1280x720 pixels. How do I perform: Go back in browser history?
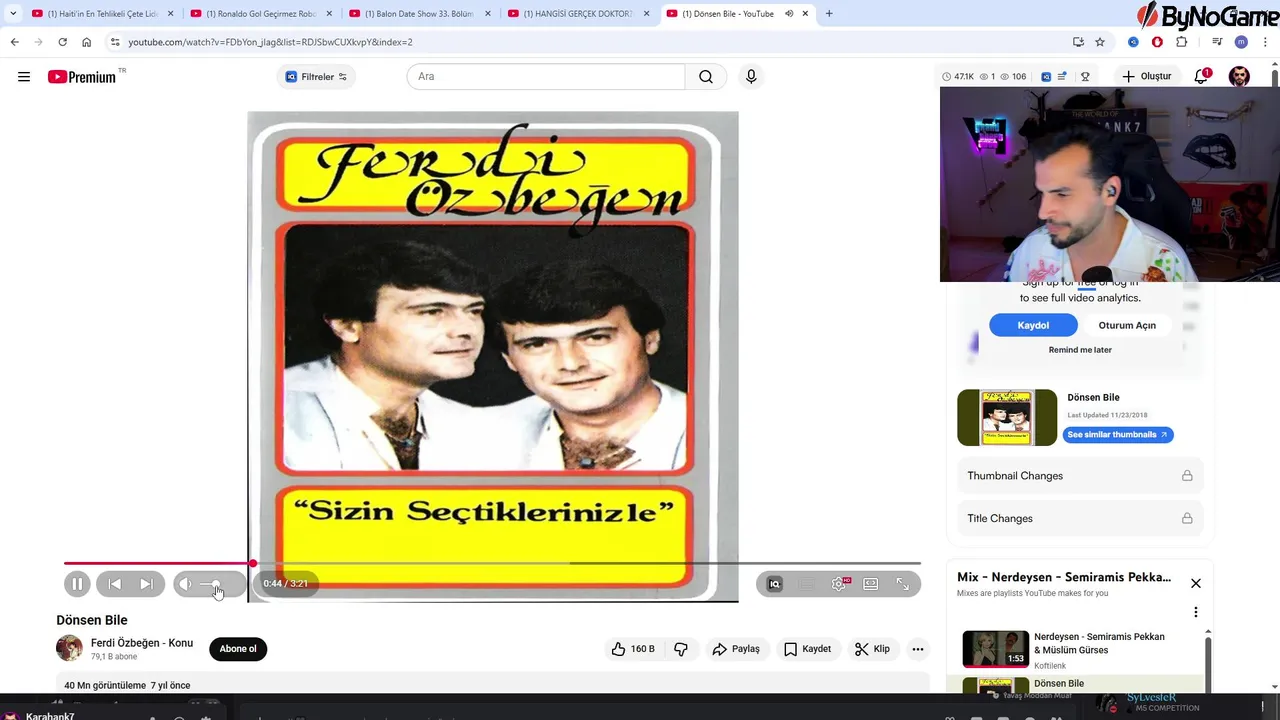click(x=14, y=42)
